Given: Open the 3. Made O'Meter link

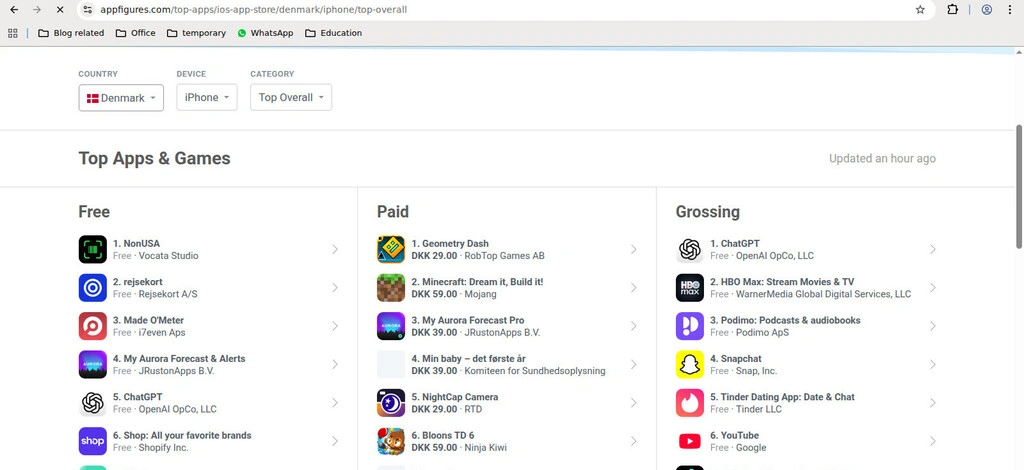Looking at the screenshot, I should [x=148, y=321].
